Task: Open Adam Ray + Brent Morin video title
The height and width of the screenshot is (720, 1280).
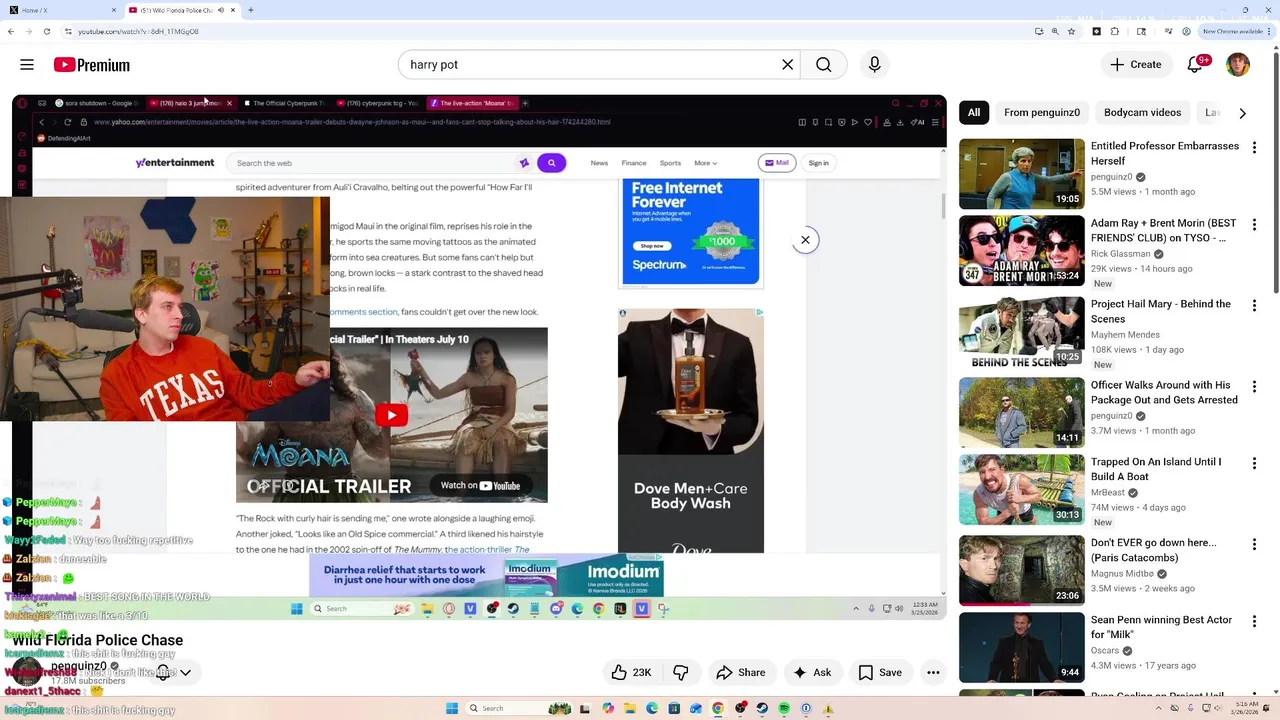Action: (x=1163, y=231)
